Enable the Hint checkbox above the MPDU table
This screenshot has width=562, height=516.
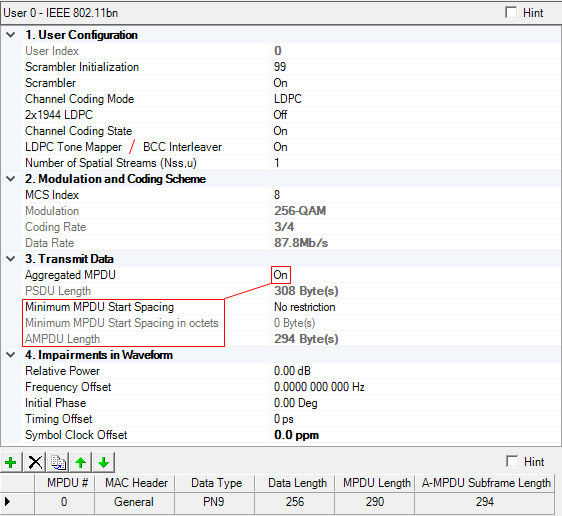click(512, 461)
